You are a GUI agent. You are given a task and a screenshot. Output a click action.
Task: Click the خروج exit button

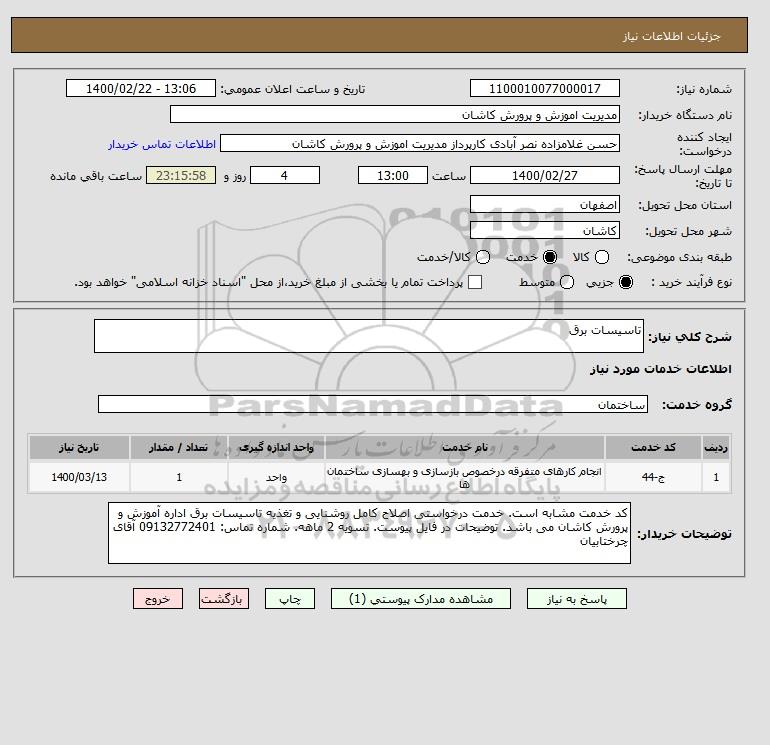pos(158,599)
